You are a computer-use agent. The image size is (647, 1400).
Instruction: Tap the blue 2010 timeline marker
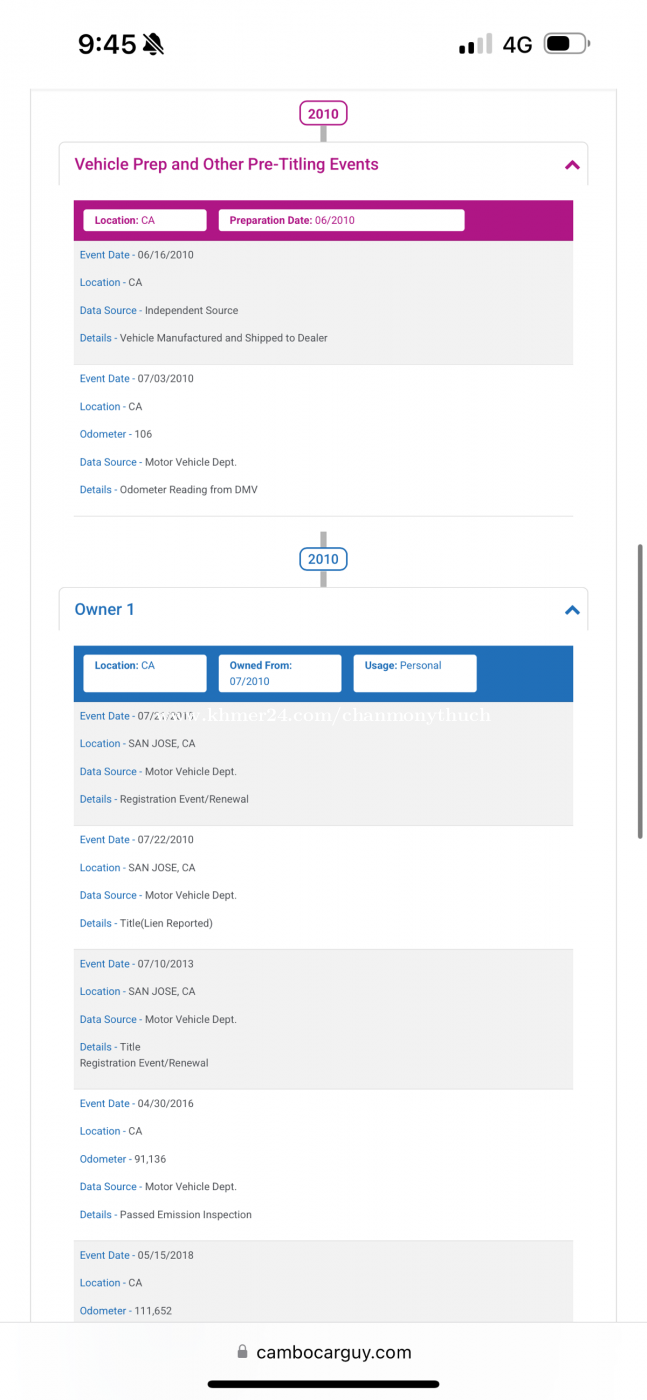point(323,559)
